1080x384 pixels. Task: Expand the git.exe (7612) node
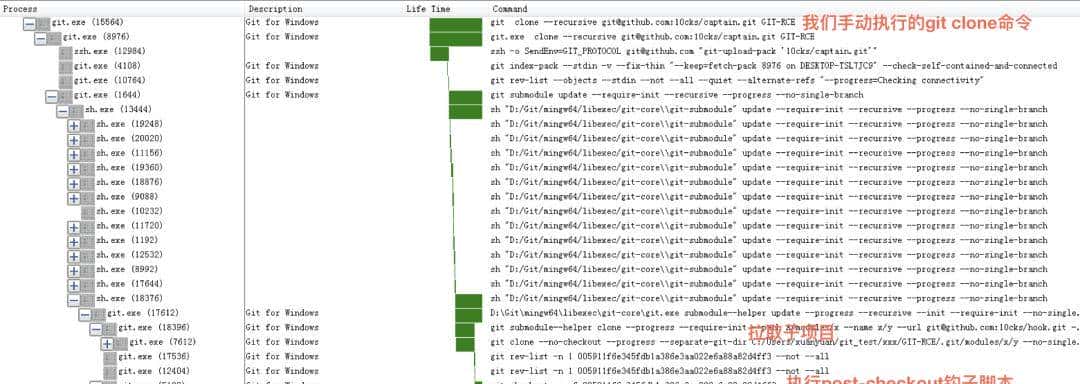107,343
